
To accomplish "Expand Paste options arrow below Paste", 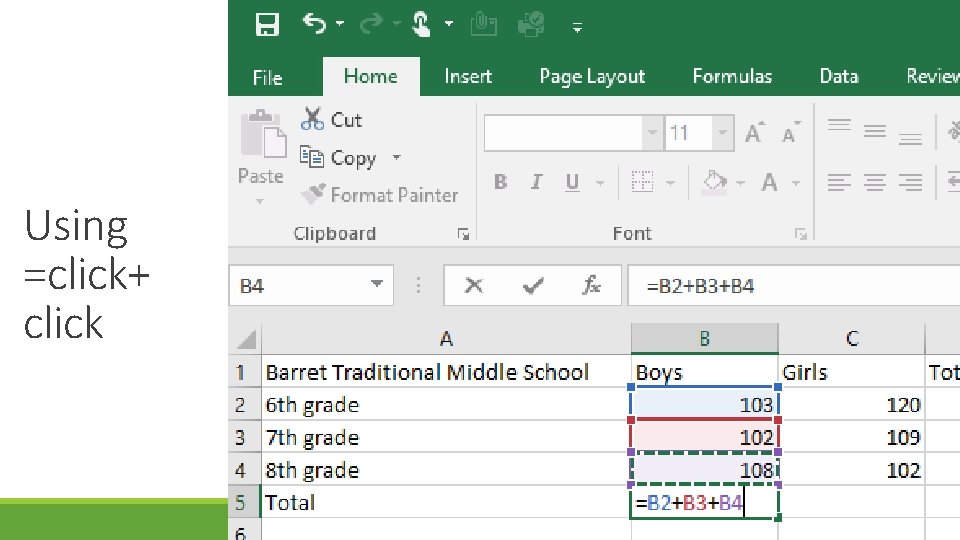I will 260,201.
